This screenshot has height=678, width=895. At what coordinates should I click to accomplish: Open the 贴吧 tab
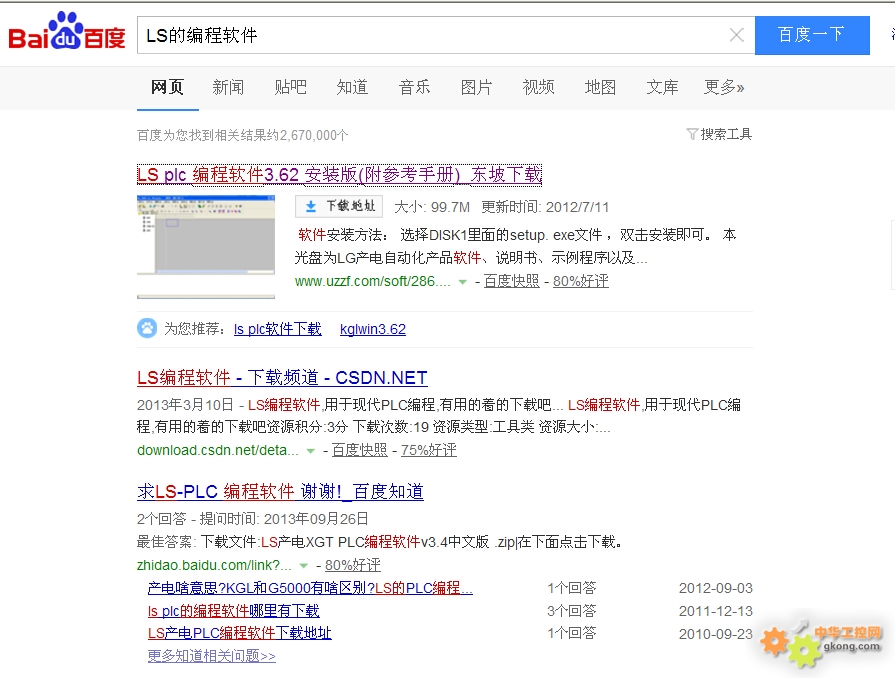click(291, 87)
